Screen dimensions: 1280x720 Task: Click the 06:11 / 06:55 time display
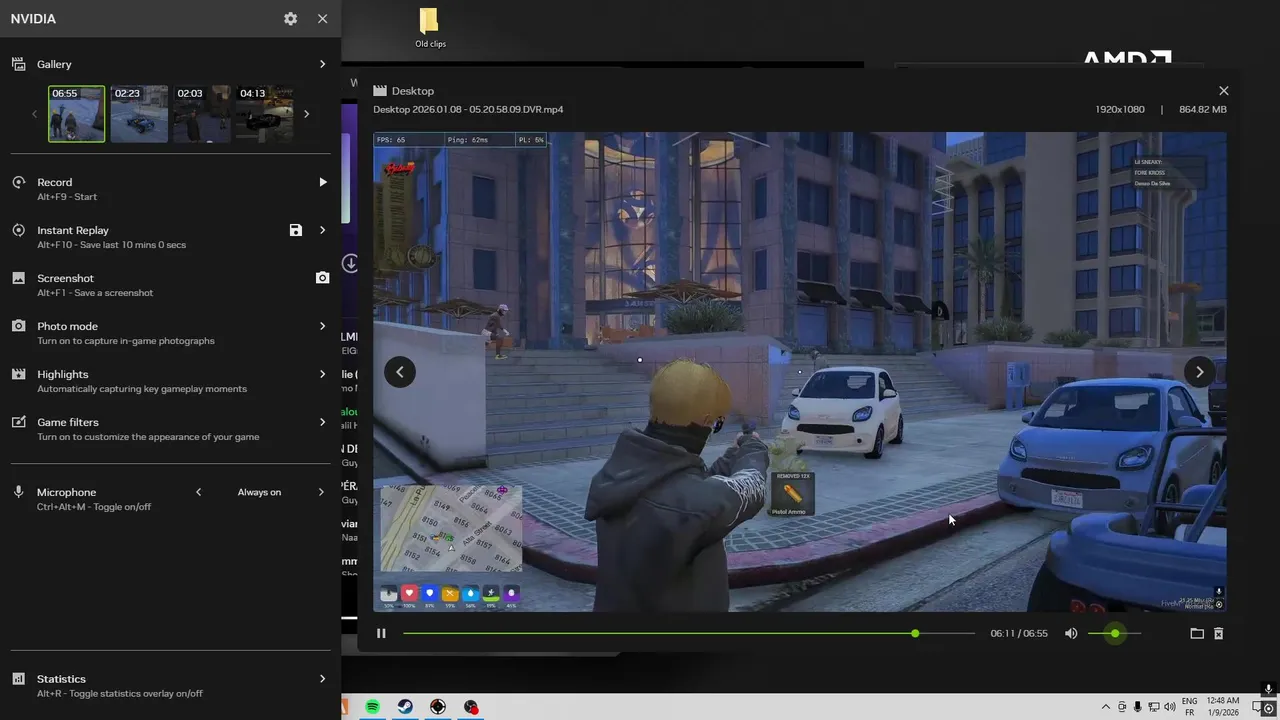[x=1019, y=634]
